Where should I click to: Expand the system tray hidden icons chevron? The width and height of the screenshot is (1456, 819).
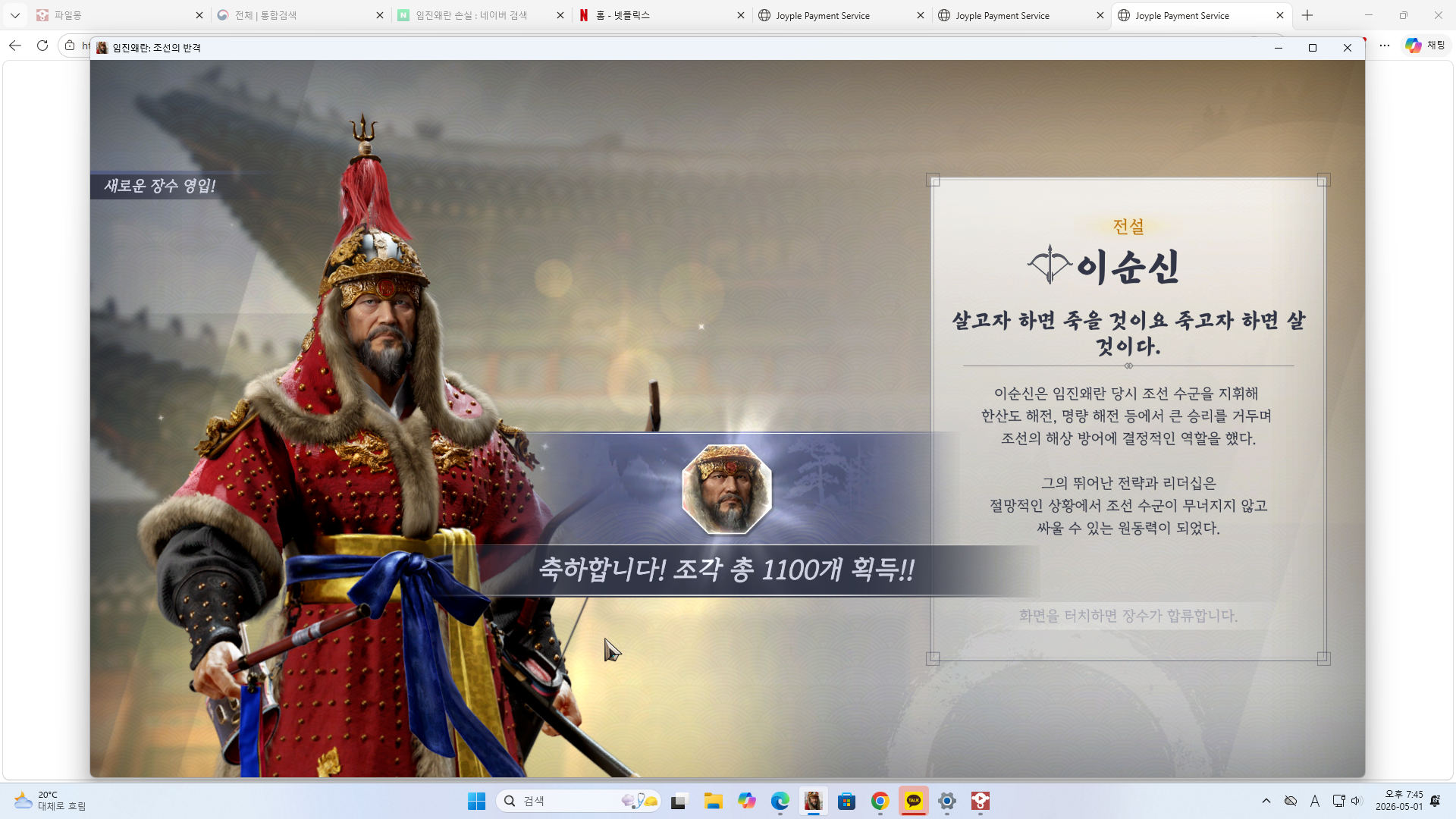tap(1266, 801)
